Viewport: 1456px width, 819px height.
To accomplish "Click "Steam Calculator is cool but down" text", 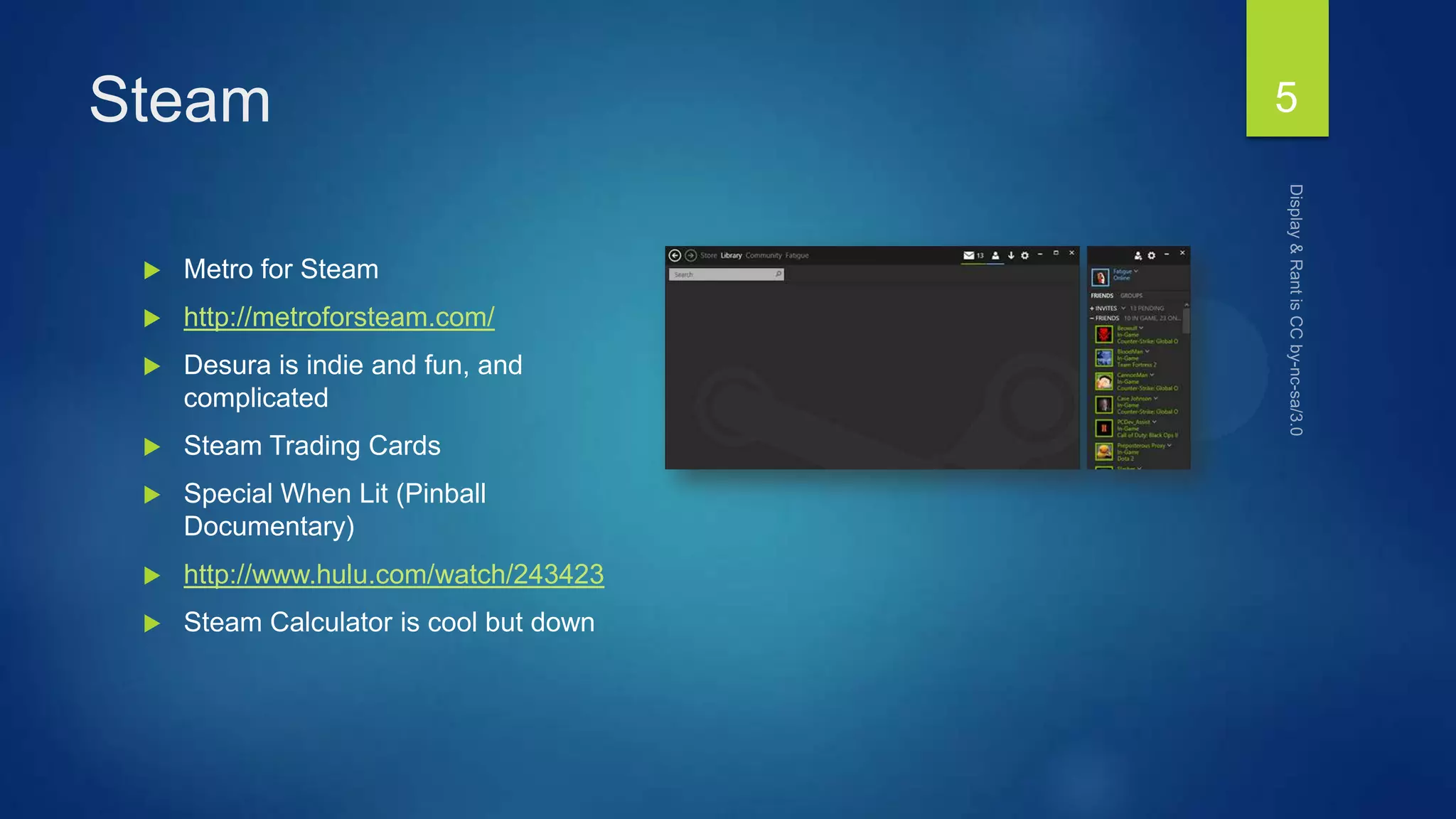I will click(x=389, y=622).
